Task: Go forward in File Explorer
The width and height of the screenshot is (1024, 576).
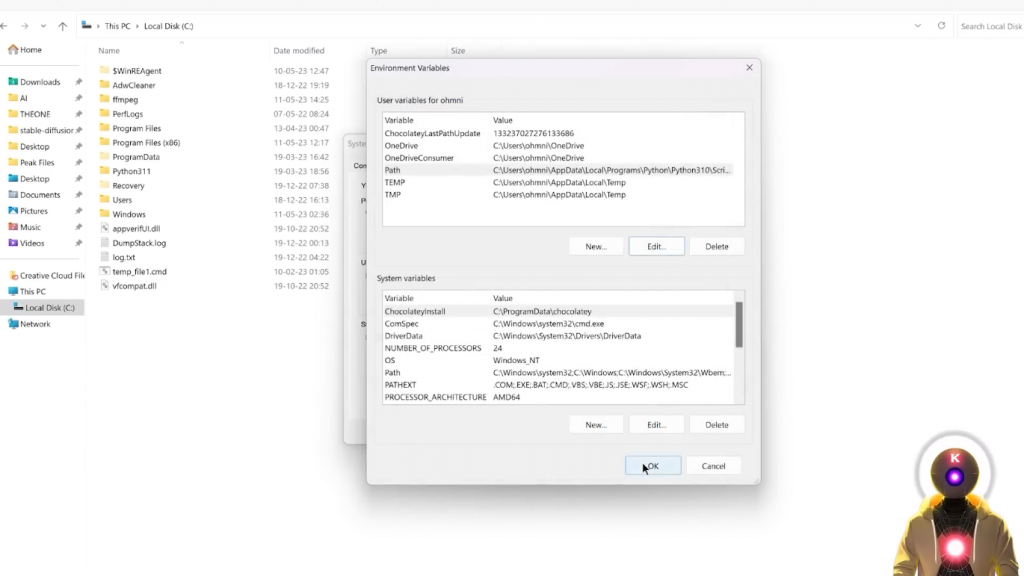Action: pyautogui.click(x=24, y=26)
